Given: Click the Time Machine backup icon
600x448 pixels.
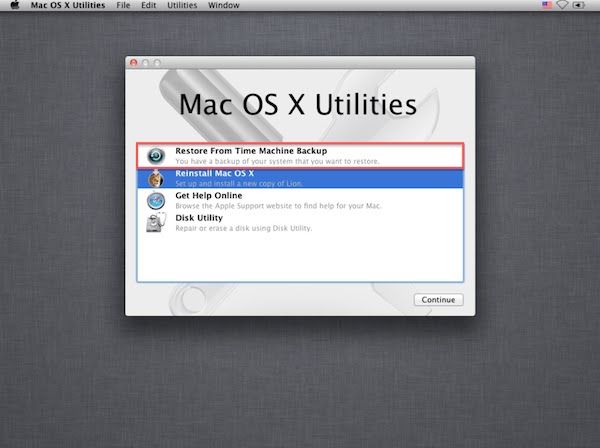Looking at the screenshot, I should click(x=156, y=156).
